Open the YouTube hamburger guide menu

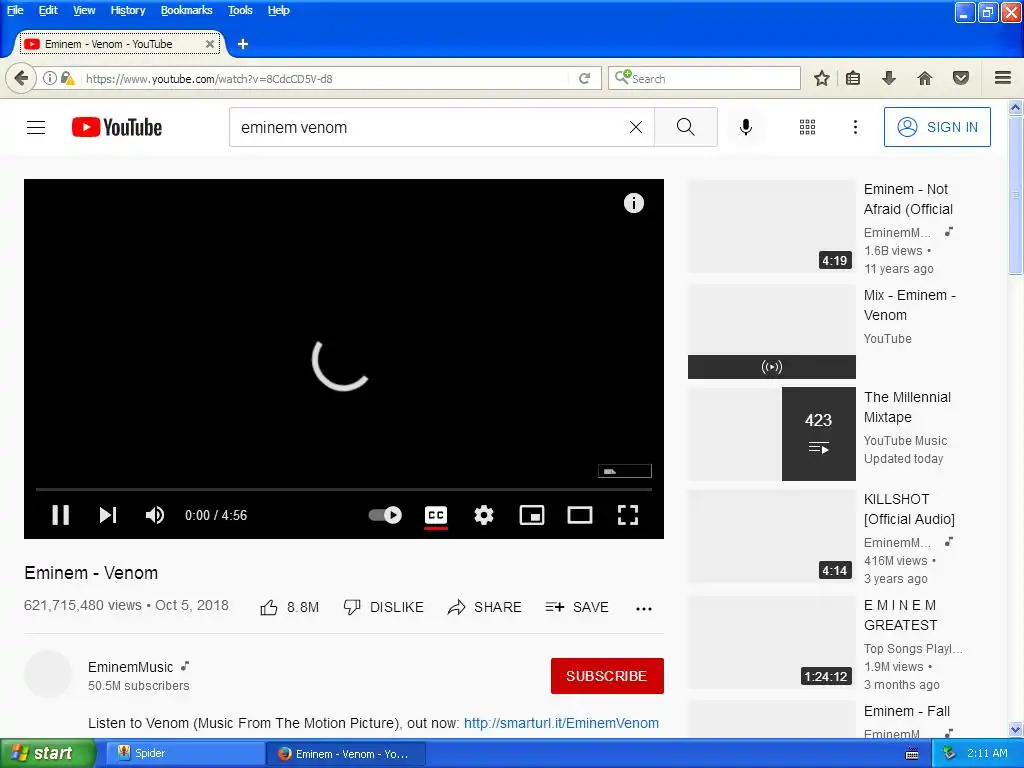point(36,127)
